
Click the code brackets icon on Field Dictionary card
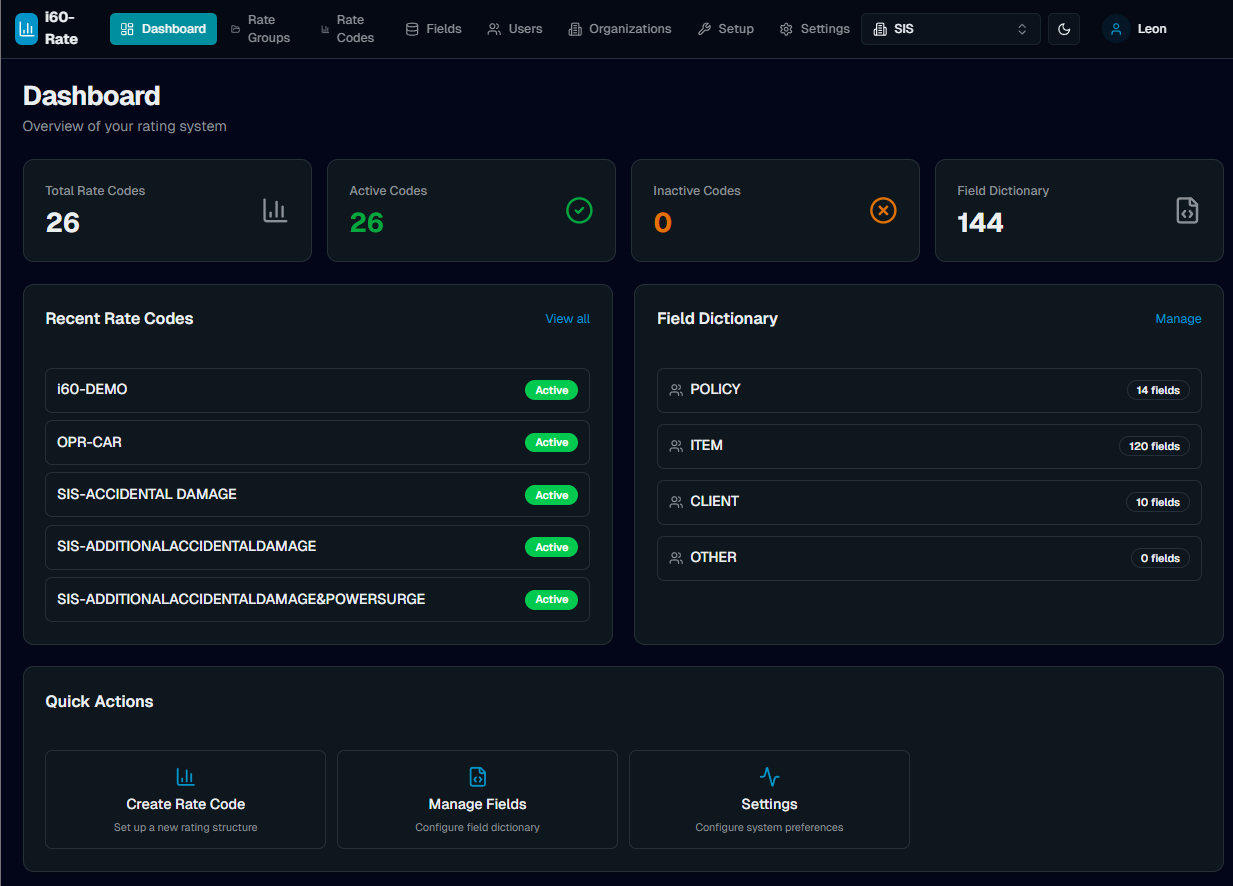1187,210
